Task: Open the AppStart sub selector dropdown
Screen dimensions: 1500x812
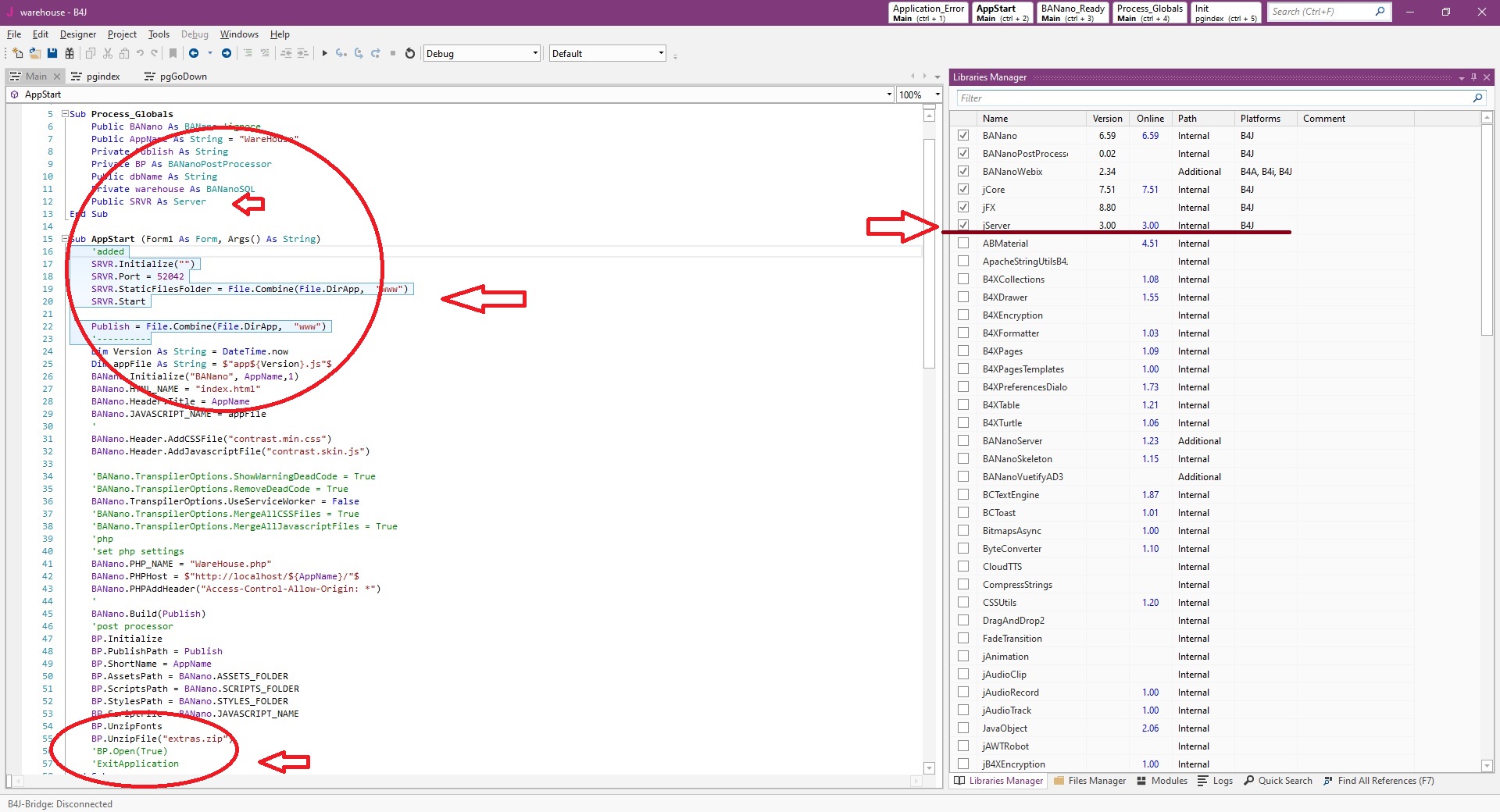Action: 889,94
